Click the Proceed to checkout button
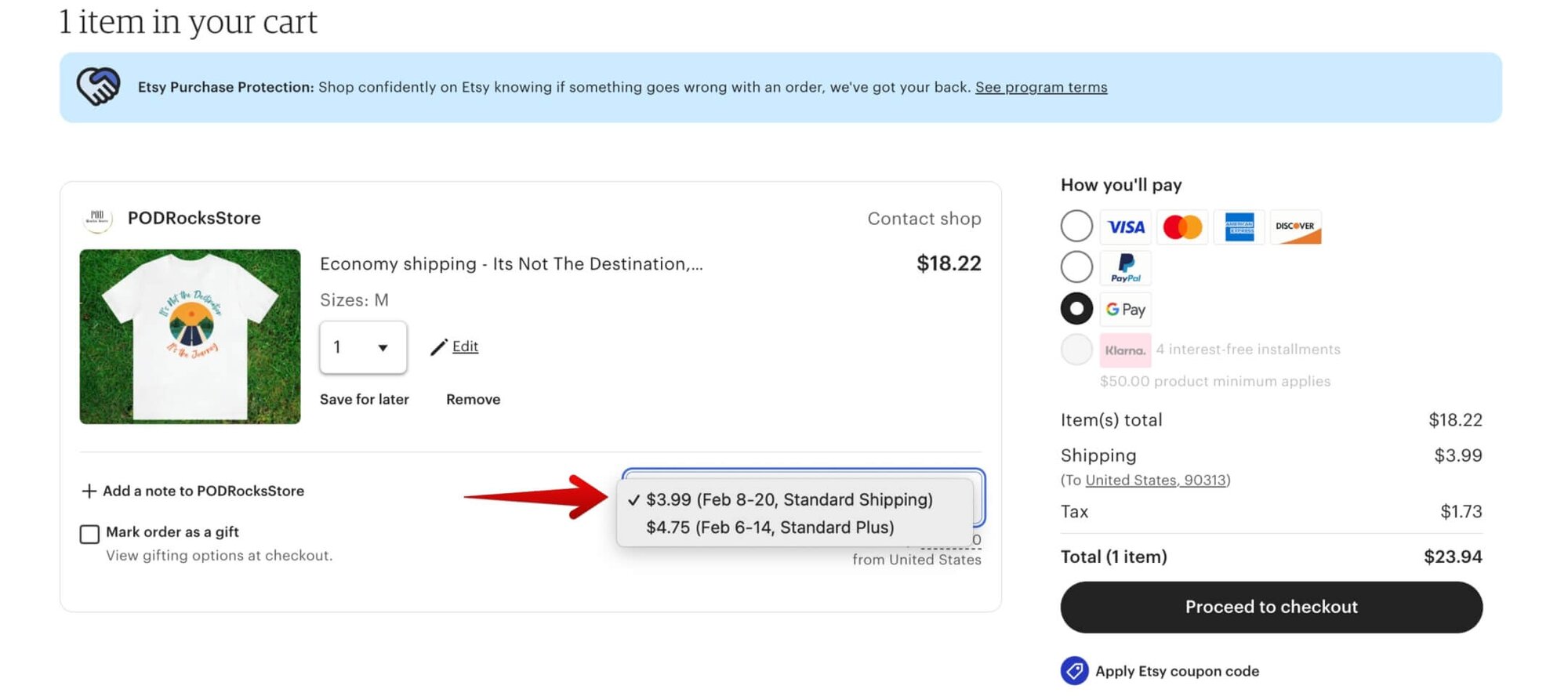This screenshot has height=700, width=1568. pyautogui.click(x=1272, y=607)
